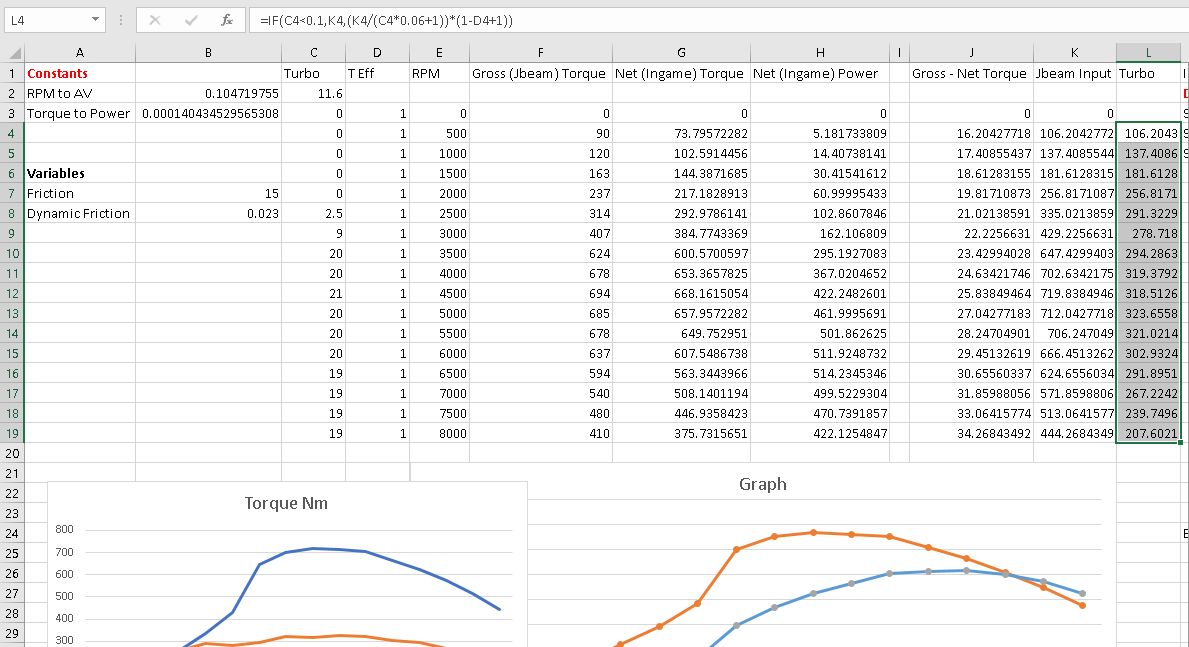1189x647 pixels.
Task: Select column L header
Action: pos(1148,53)
